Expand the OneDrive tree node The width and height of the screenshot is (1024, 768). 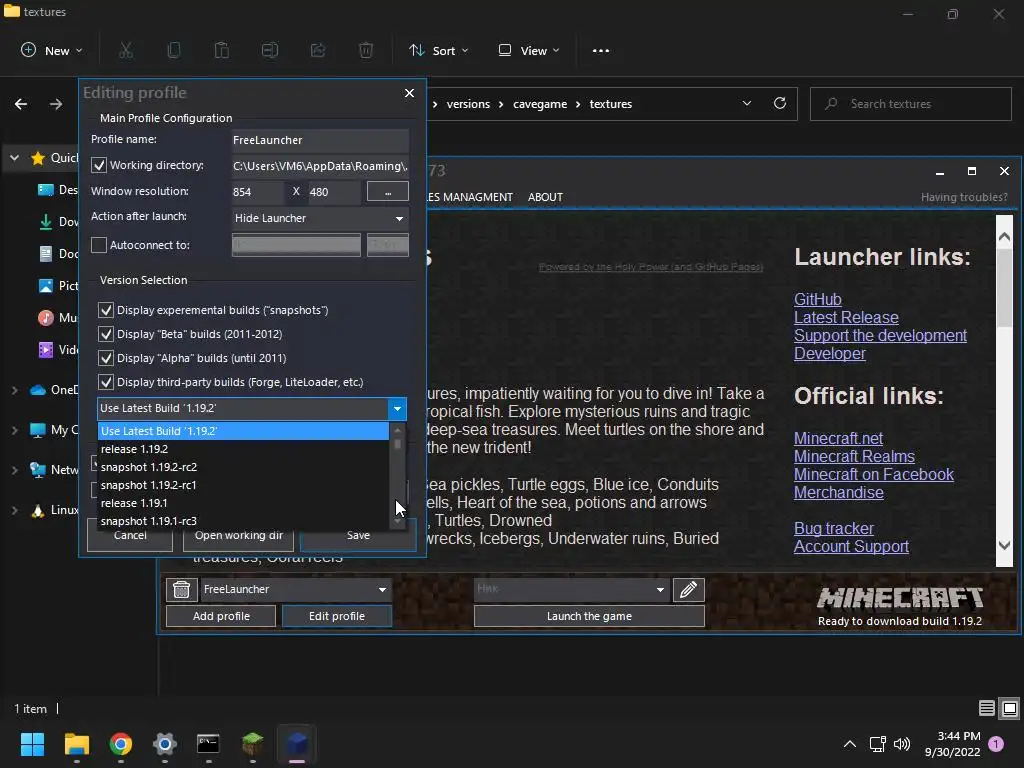[x=14, y=390]
